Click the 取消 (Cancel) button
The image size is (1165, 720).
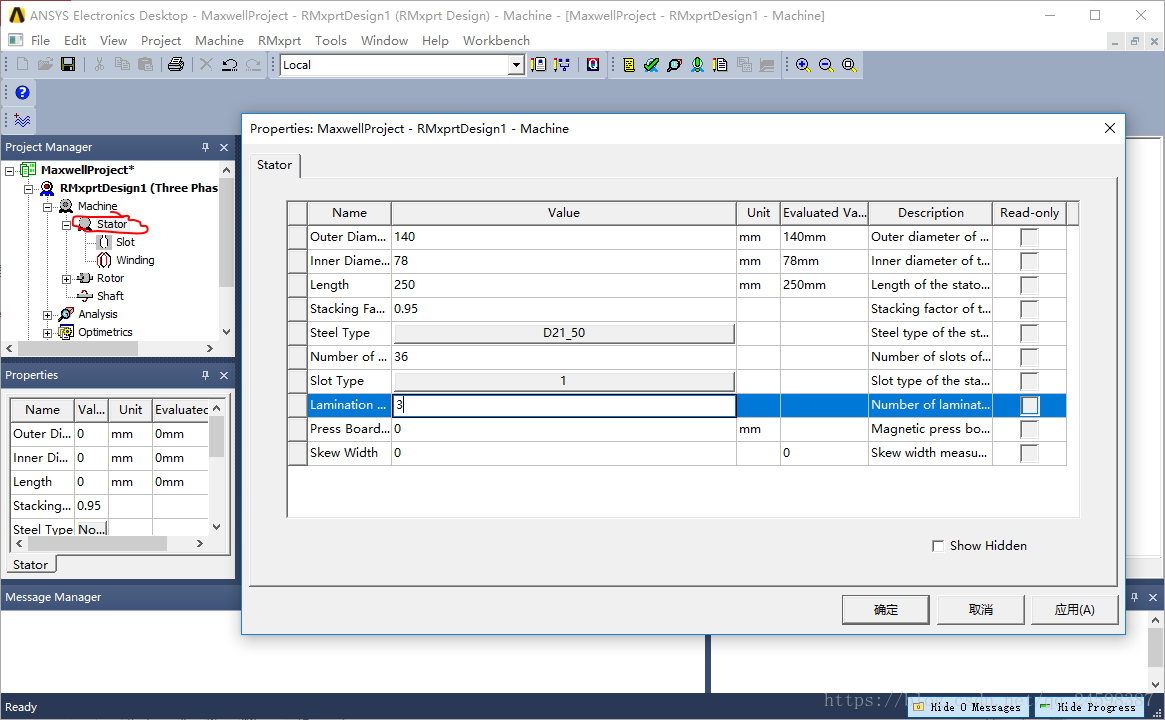pyautogui.click(x=981, y=609)
